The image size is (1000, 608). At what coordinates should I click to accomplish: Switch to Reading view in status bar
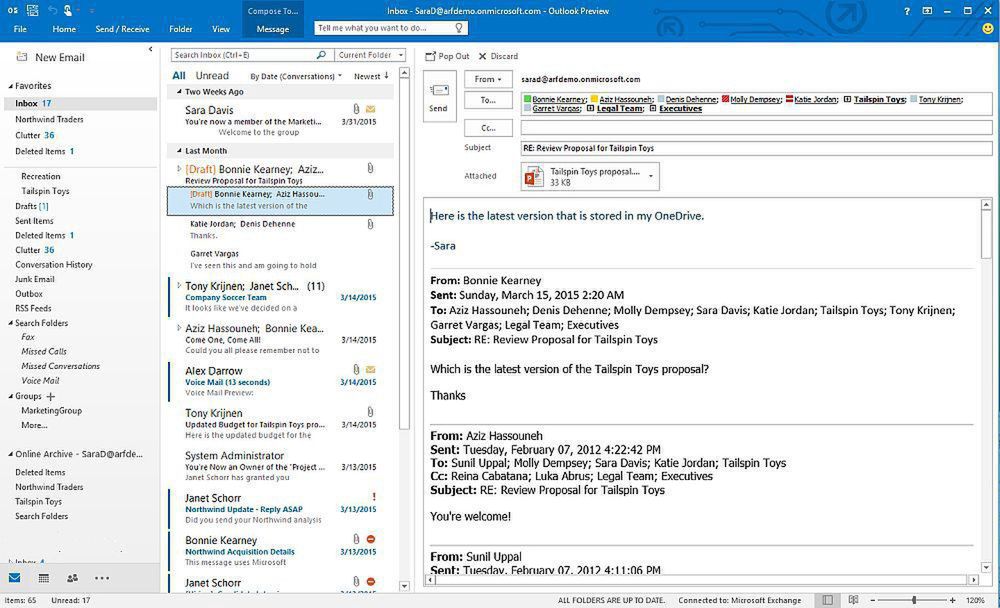pyautogui.click(x=853, y=600)
